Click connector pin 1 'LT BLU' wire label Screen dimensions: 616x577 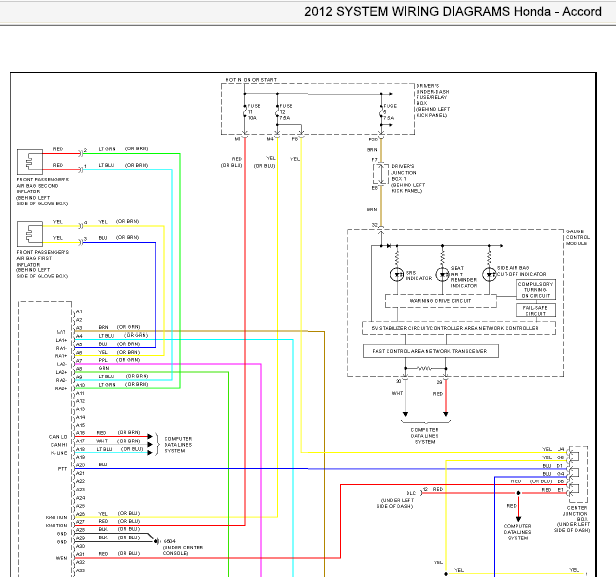[106, 165]
